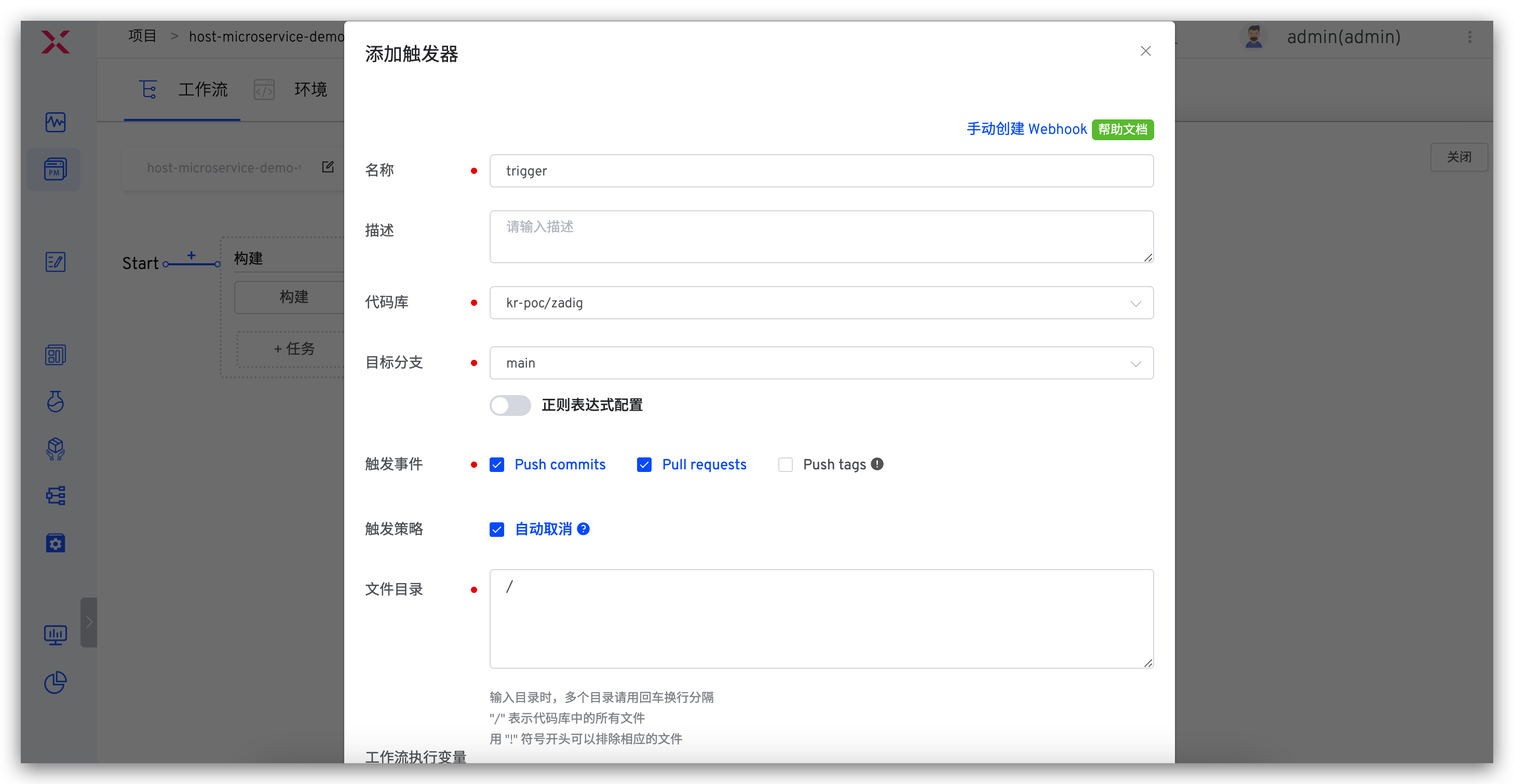This screenshot has width=1514, height=784.
Task: Open the 帮助文档 help documentation
Action: point(1123,129)
